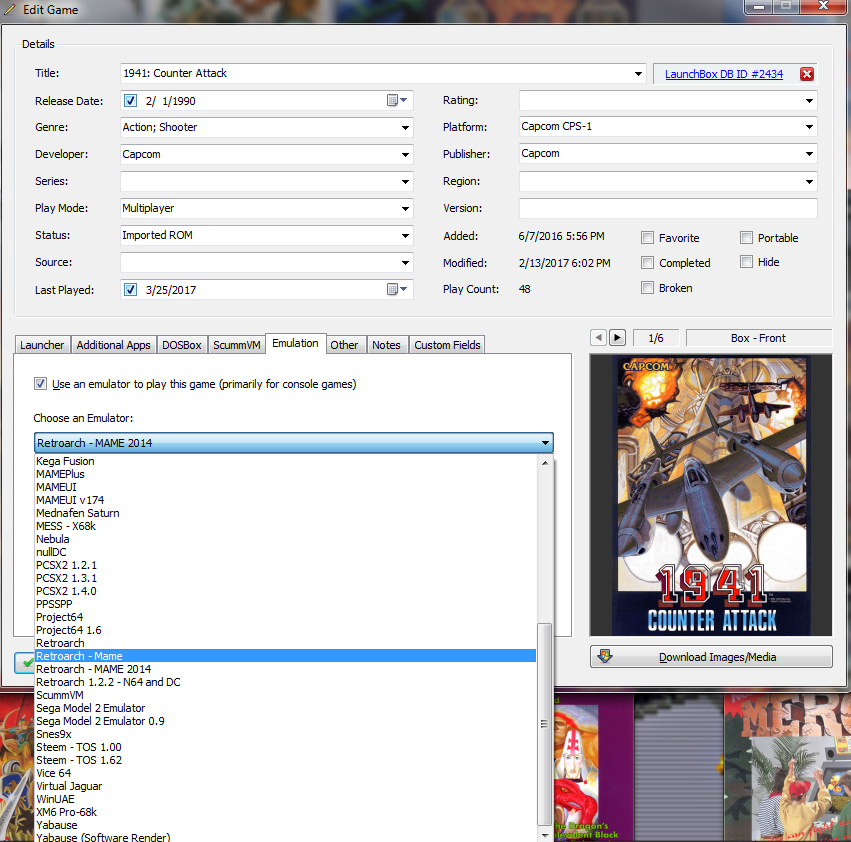Screen dimensions: 851x842
Task: Switch to the Launcher tab
Action: click(42, 345)
